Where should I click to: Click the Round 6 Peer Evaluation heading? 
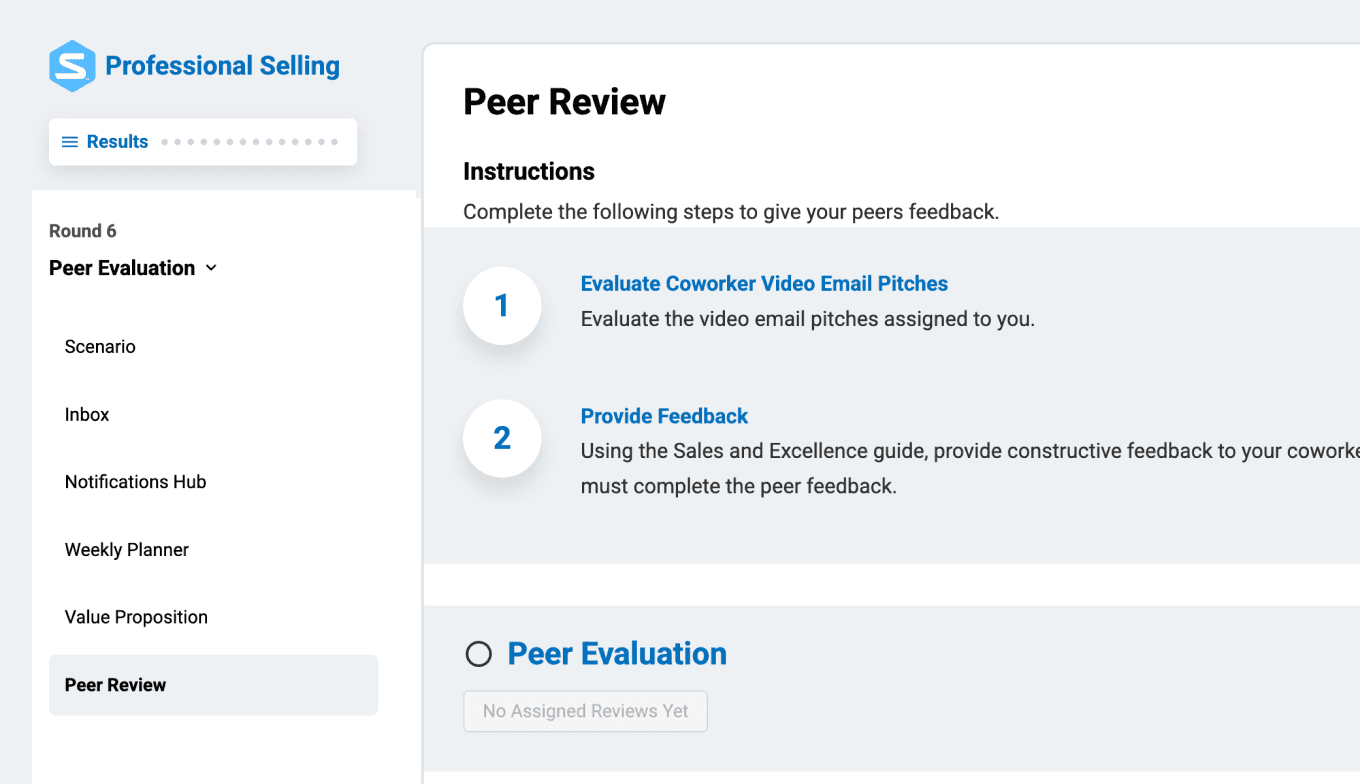tap(122, 268)
